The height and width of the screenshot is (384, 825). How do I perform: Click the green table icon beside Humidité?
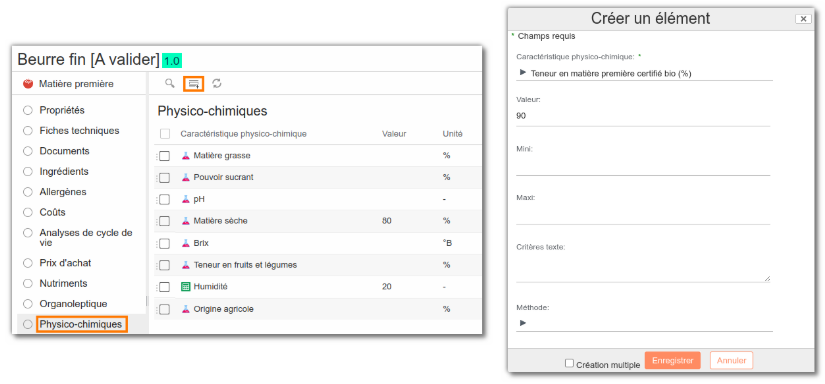pos(185,287)
